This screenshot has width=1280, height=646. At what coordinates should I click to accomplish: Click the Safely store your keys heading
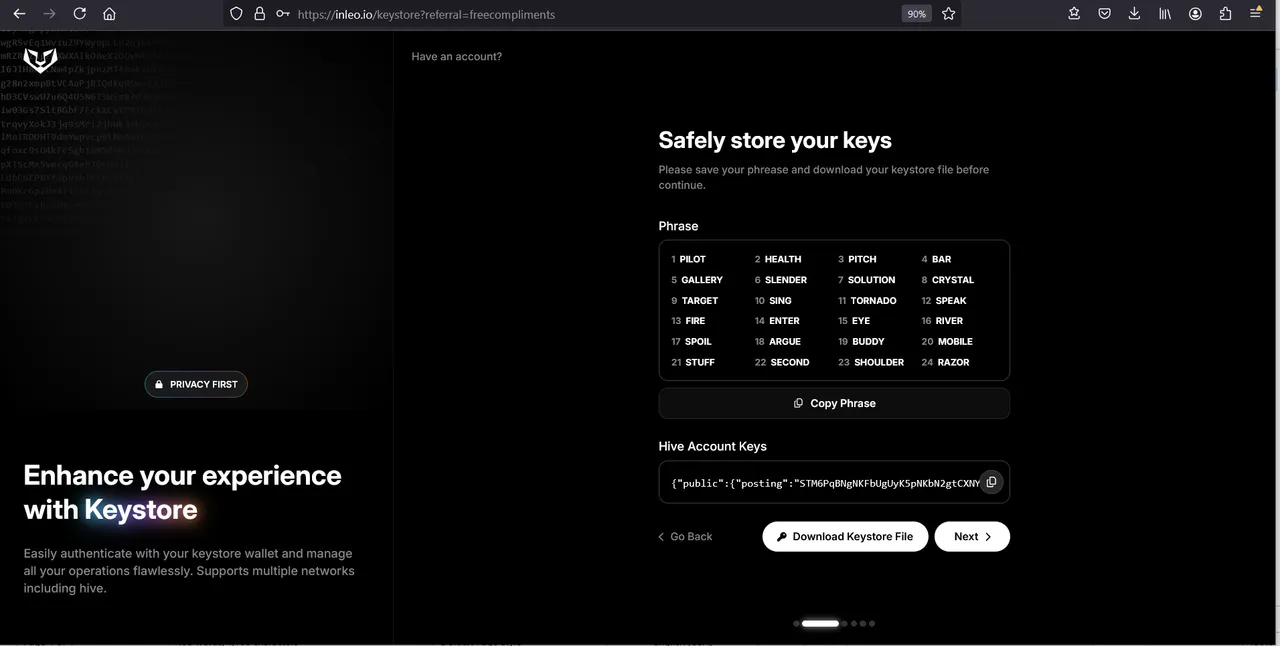pos(775,141)
